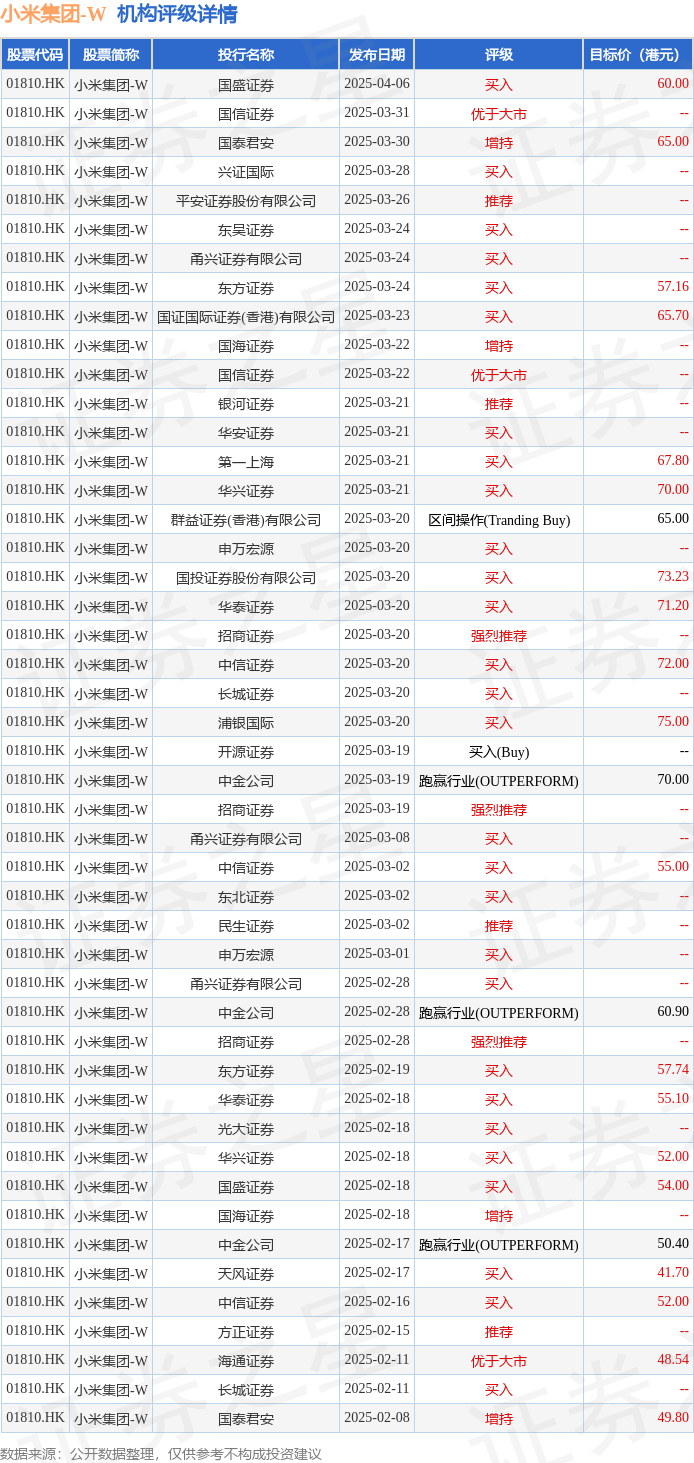Screen dimensions: 694x1463
Task: Click target price 49.80
Action: coord(673,1418)
